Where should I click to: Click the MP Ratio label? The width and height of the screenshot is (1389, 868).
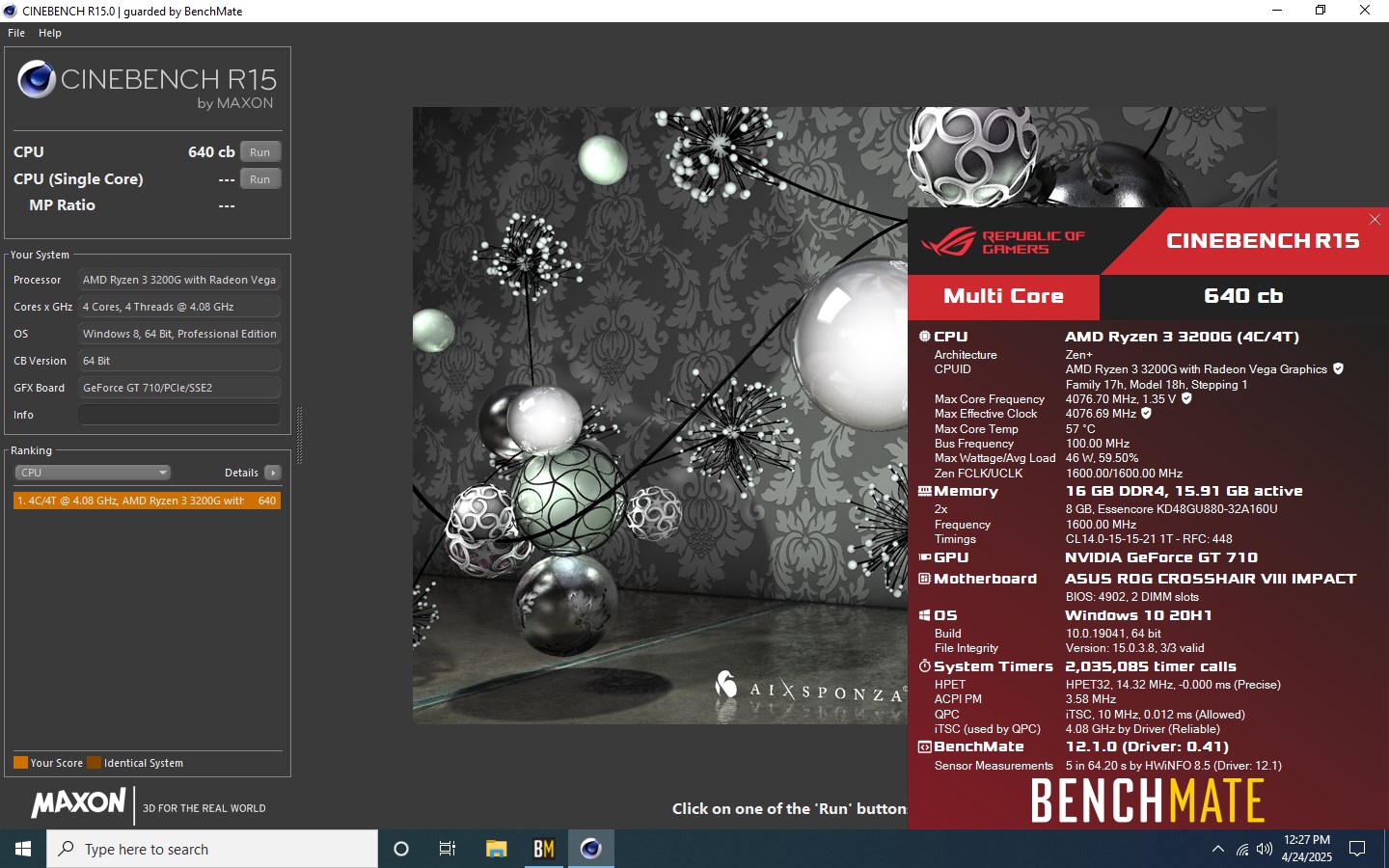click(x=62, y=205)
